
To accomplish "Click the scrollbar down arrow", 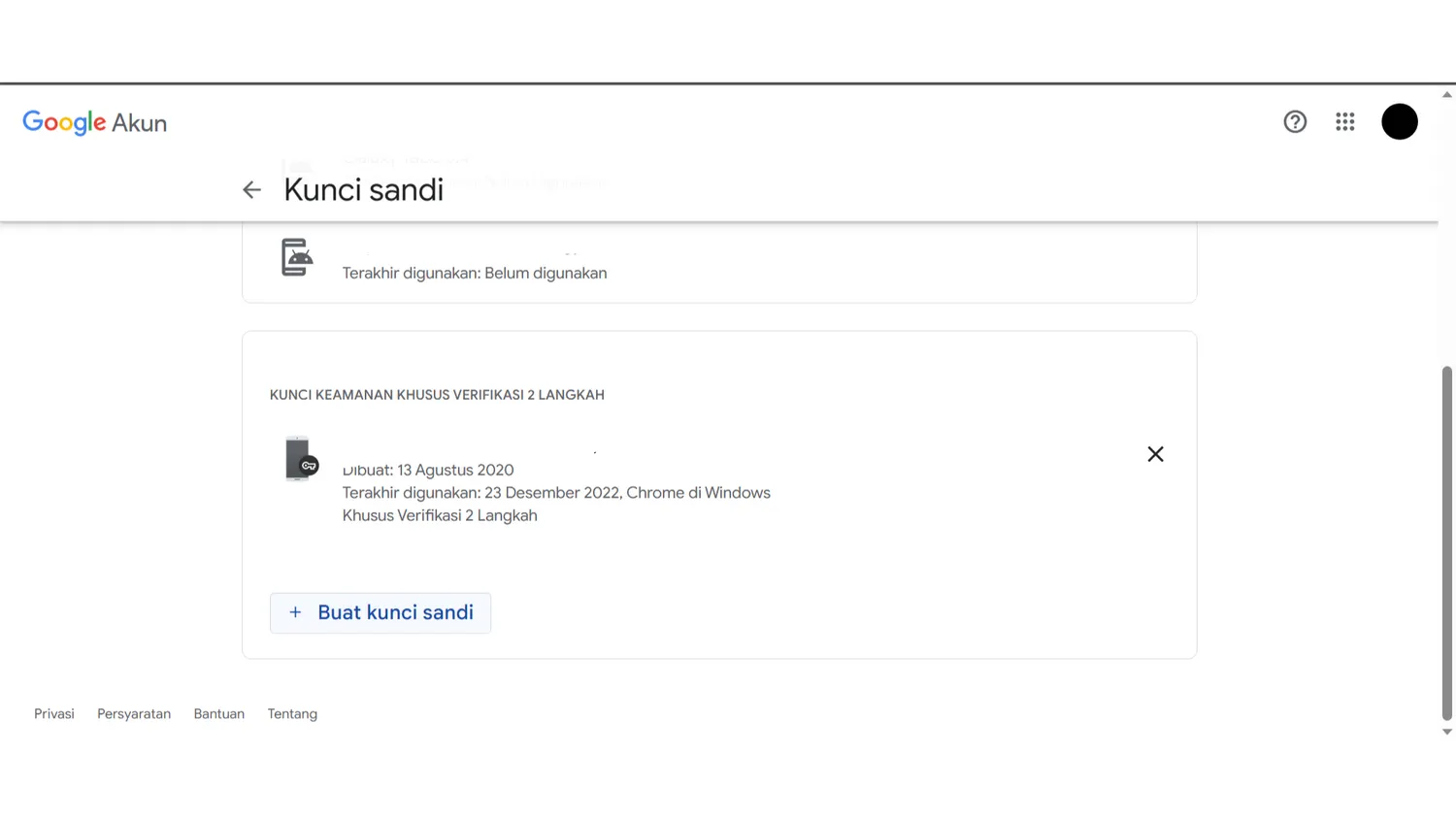I will [x=1446, y=732].
